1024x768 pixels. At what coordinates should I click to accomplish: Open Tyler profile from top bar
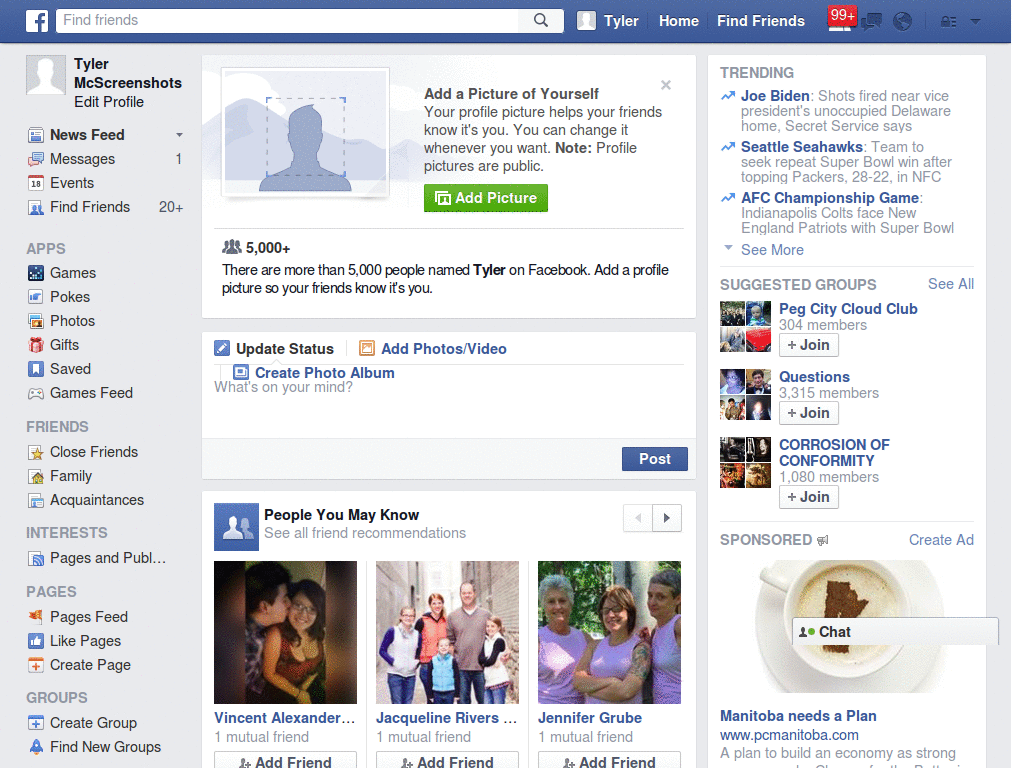pos(608,21)
